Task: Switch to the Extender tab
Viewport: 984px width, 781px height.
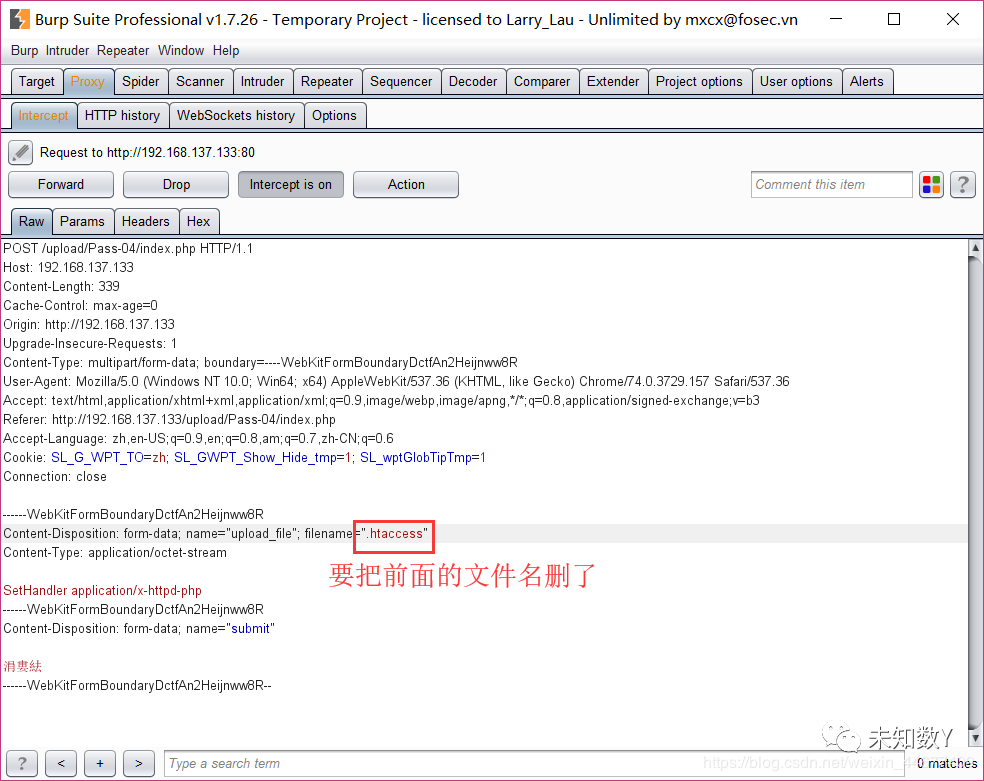Action: [613, 82]
